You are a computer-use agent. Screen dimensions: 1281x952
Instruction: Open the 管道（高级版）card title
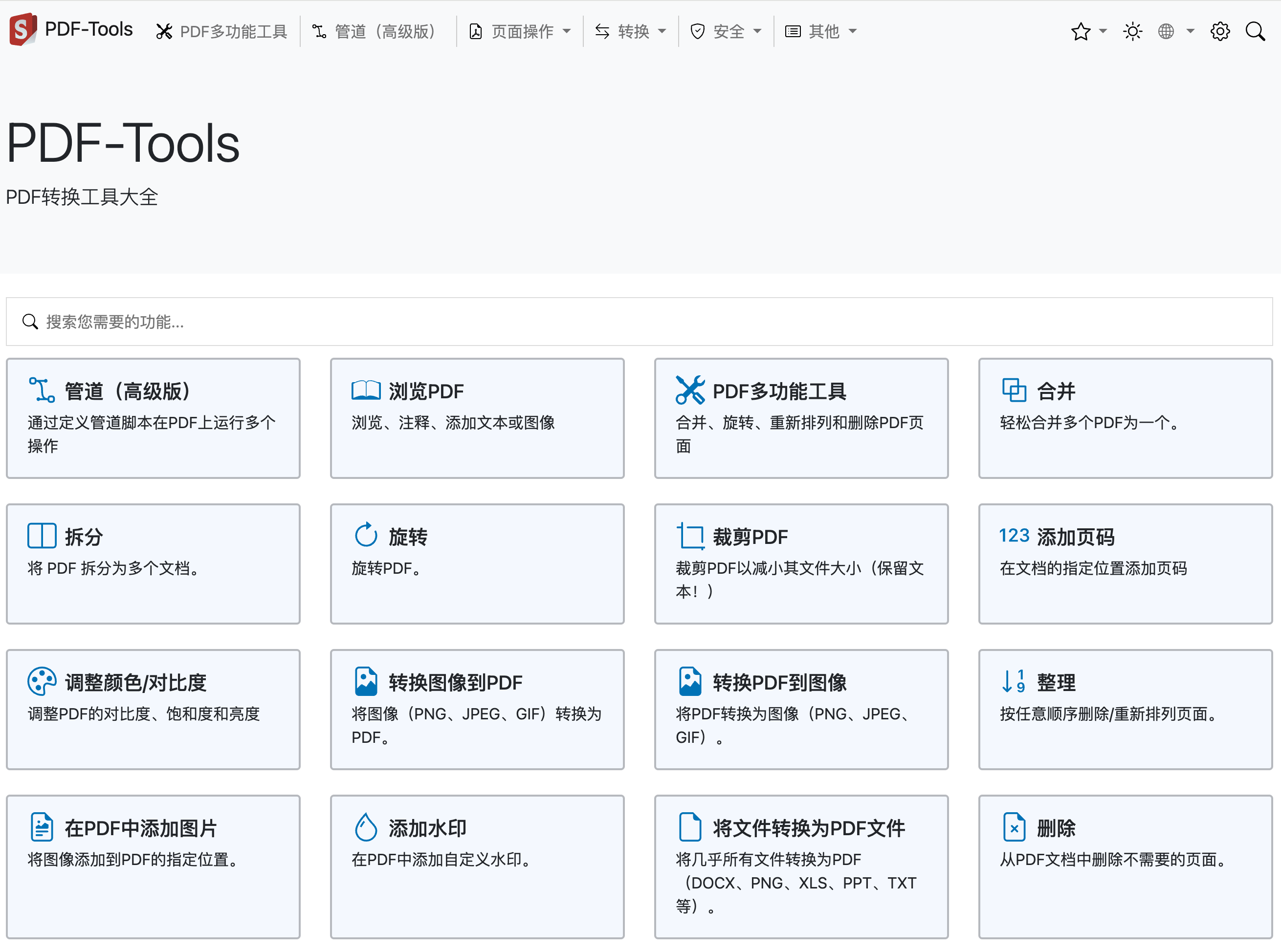(x=128, y=391)
